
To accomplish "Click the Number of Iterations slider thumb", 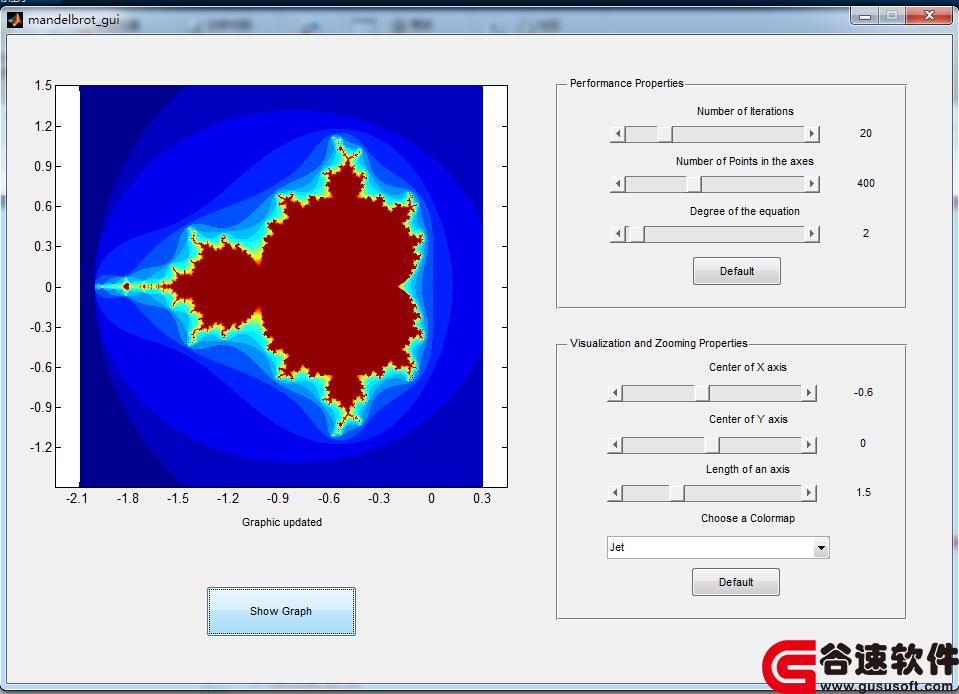I will (665, 133).
